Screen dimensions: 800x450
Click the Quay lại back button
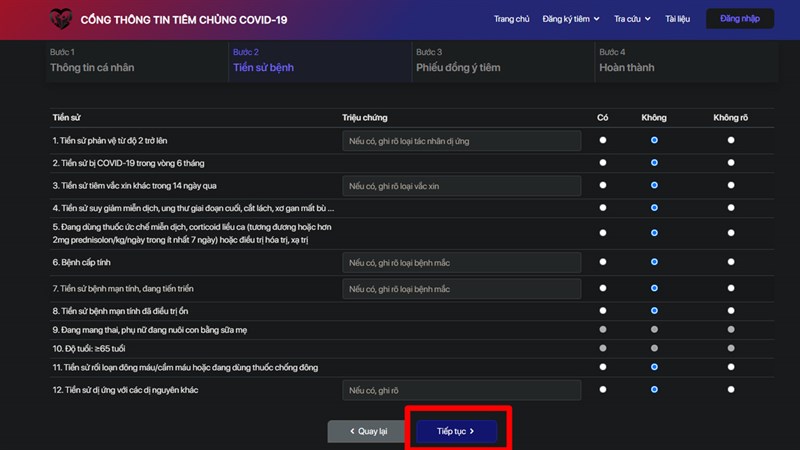click(x=368, y=431)
